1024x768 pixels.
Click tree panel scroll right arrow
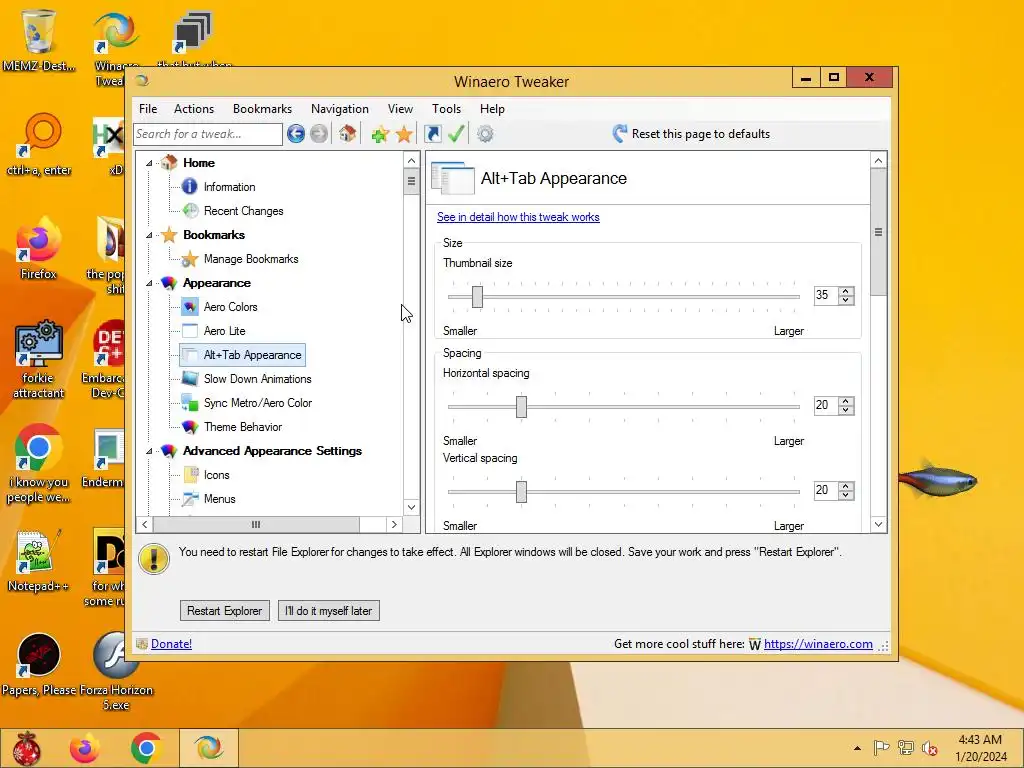tap(394, 524)
